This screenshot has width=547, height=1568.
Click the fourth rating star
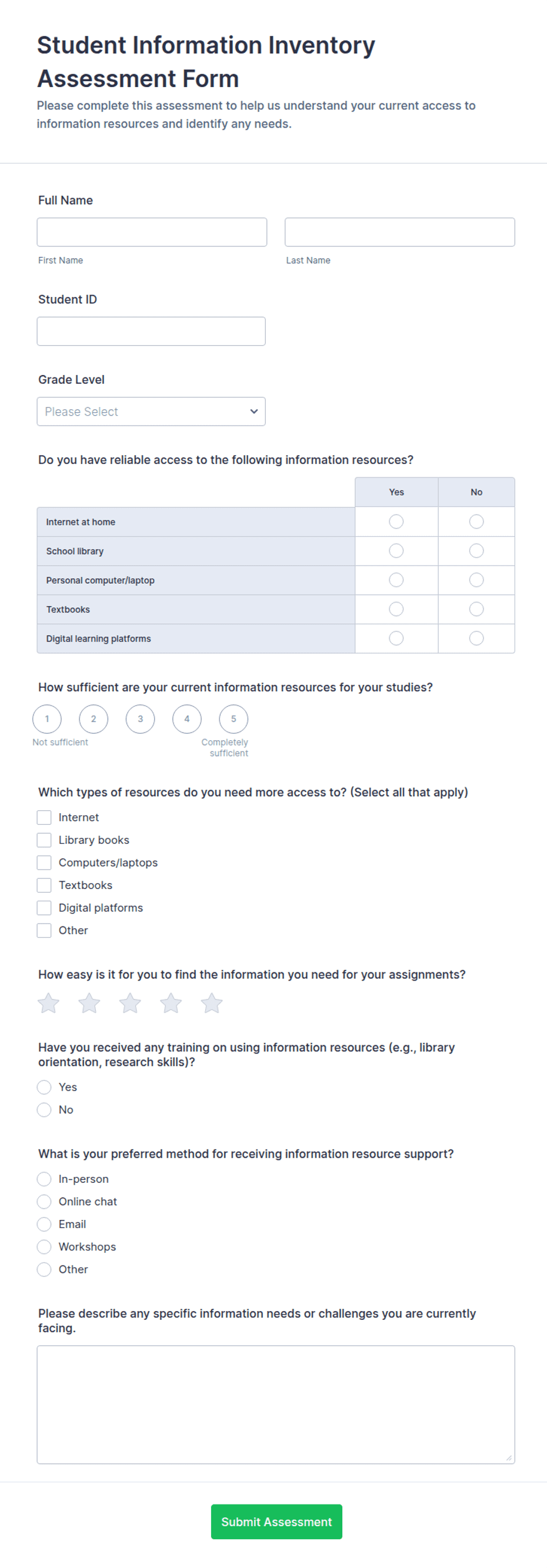tap(171, 1002)
